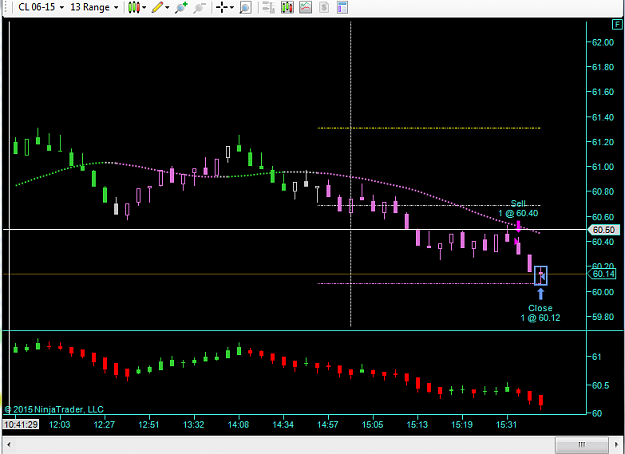Open the CL 06-15 instrument selector
Image resolution: width=625 pixels, height=454 pixels.
click(x=41, y=7)
